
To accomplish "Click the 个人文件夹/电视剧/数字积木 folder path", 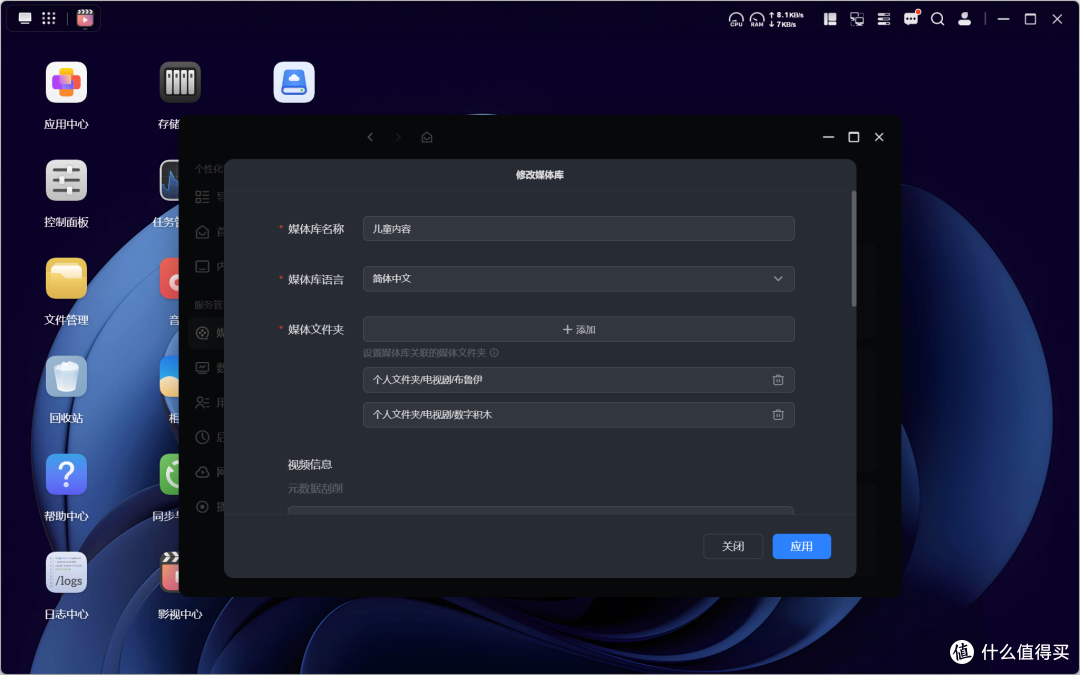I will pos(432,415).
